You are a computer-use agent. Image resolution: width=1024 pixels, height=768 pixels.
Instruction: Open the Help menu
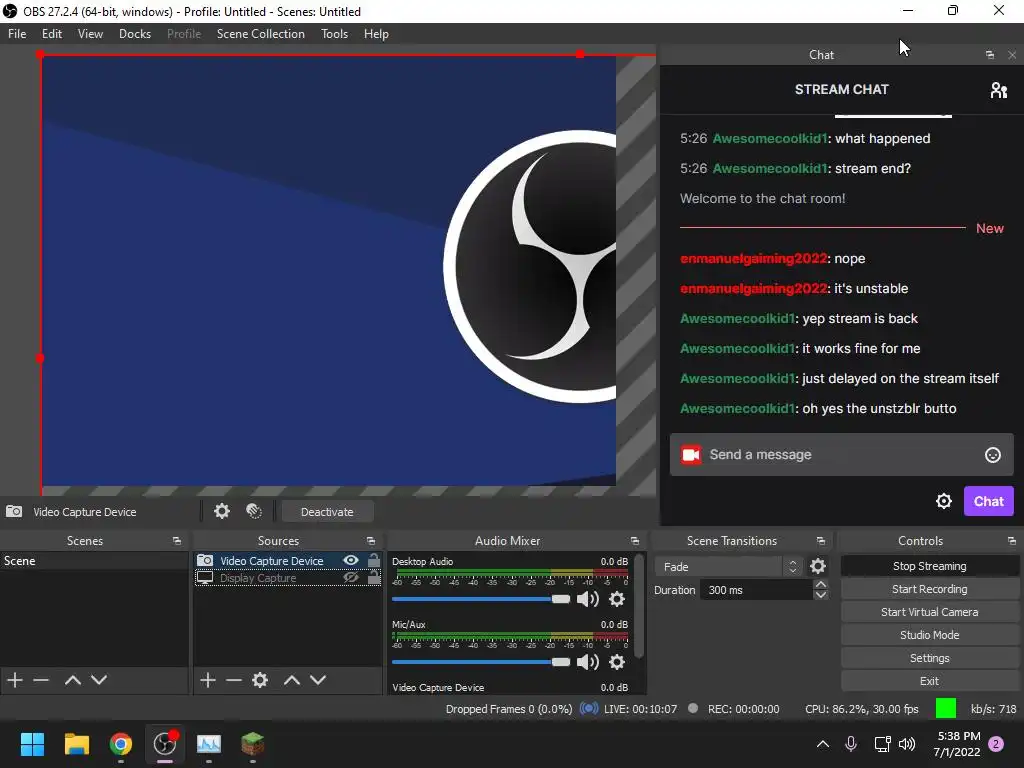(x=376, y=34)
